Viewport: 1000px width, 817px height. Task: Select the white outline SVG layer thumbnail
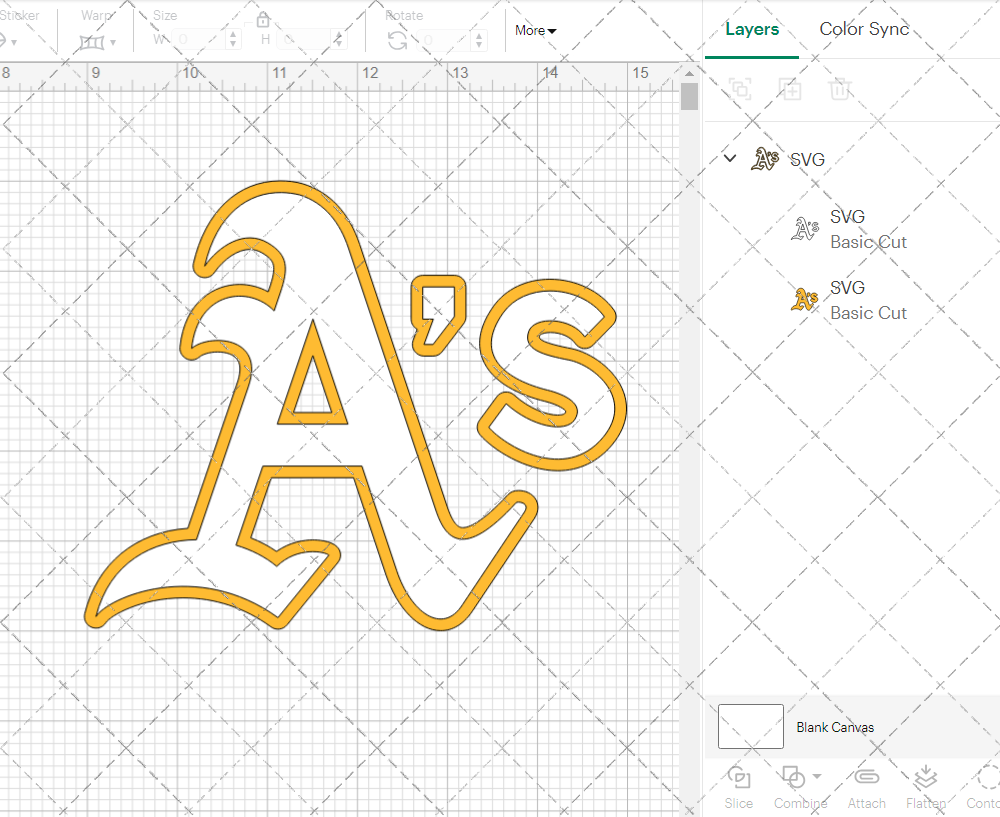(805, 228)
